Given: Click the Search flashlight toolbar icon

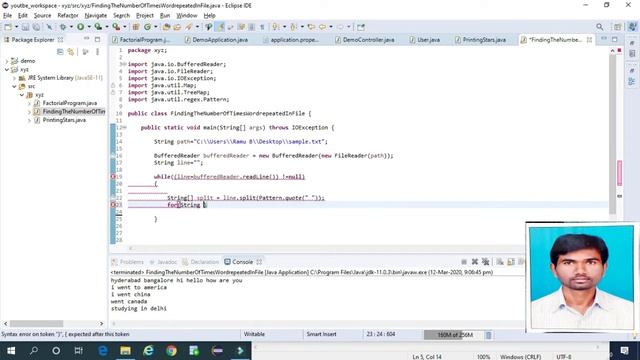Looking at the screenshot, I should pos(189,27).
